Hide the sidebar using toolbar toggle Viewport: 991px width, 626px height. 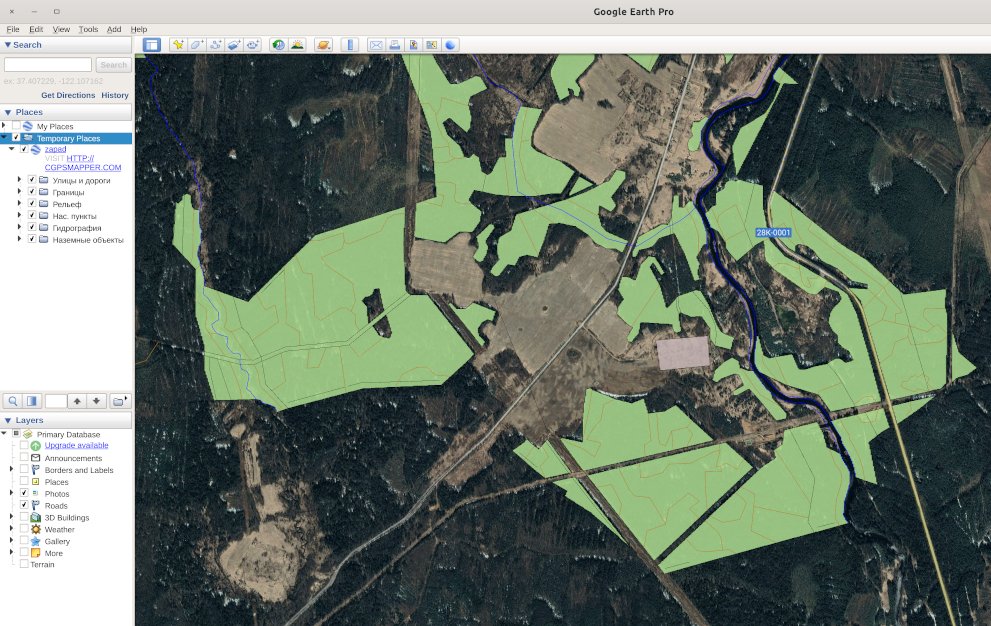(151, 45)
